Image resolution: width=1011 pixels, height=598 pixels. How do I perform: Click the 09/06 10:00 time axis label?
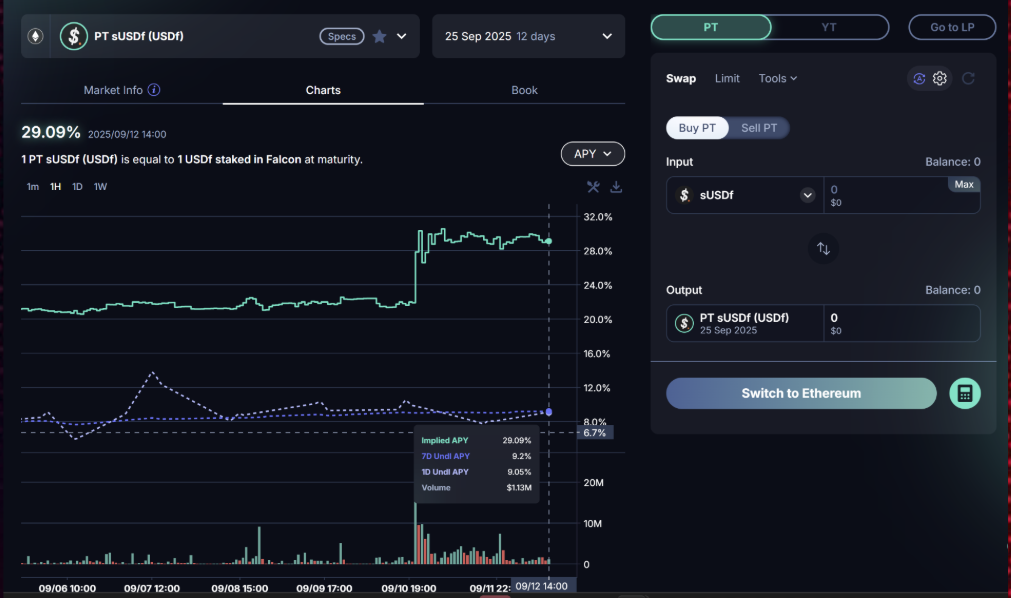pos(67,588)
